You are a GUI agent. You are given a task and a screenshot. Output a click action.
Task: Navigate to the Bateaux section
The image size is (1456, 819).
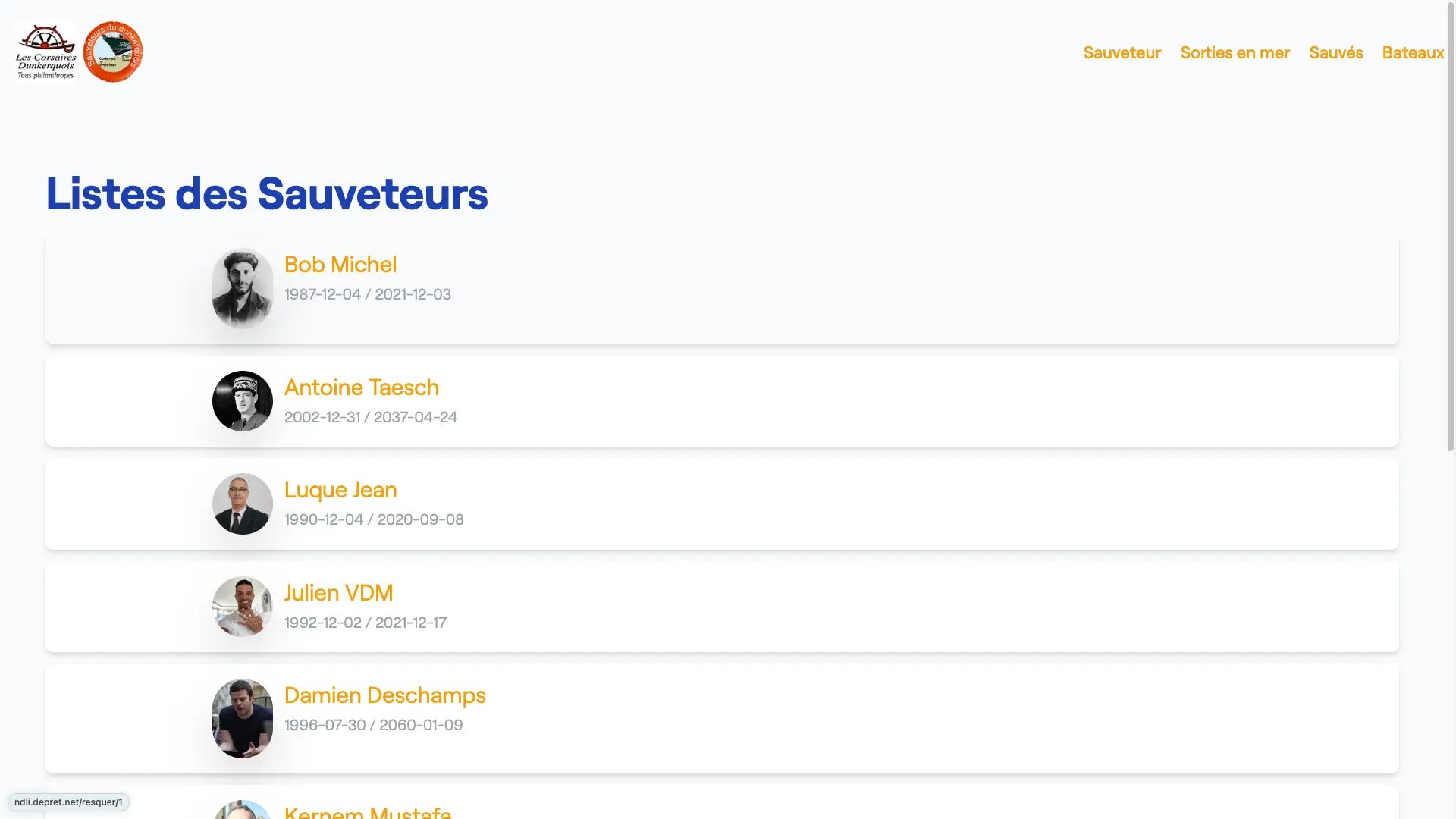[1412, 52]
